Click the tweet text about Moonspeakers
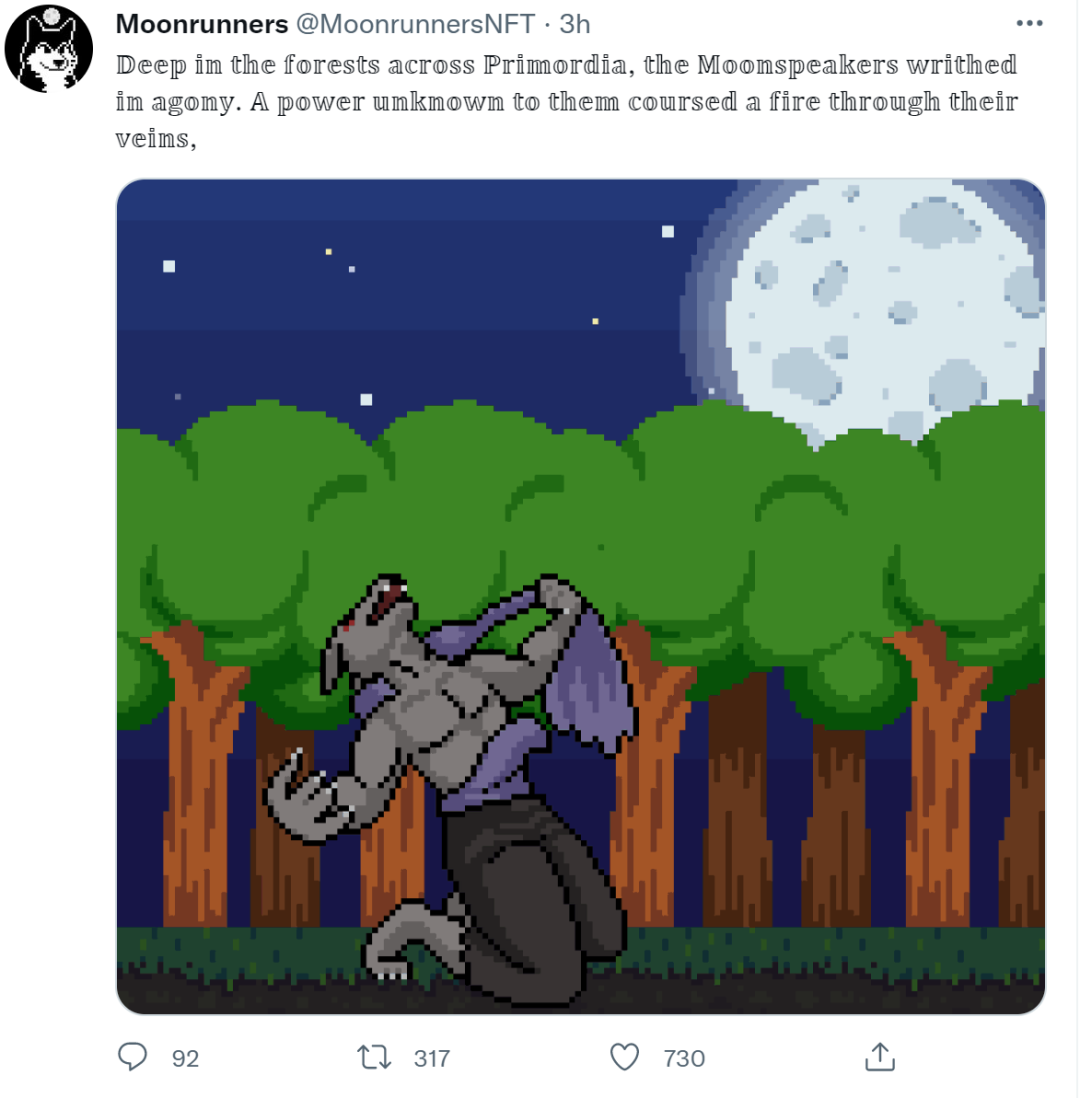 (x=567, y=102)
